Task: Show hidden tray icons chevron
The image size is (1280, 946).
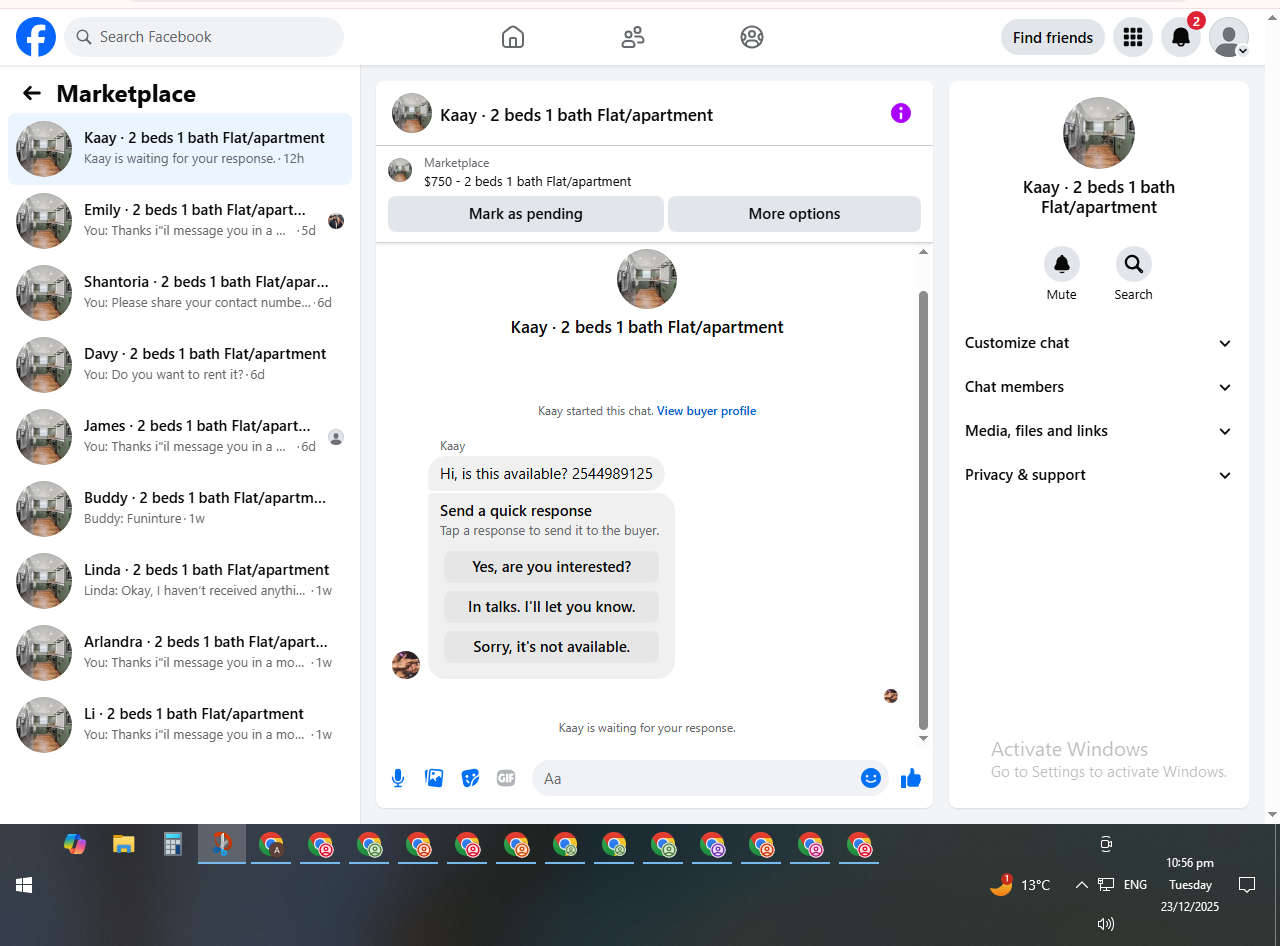Action: (x=1081, y=885)
